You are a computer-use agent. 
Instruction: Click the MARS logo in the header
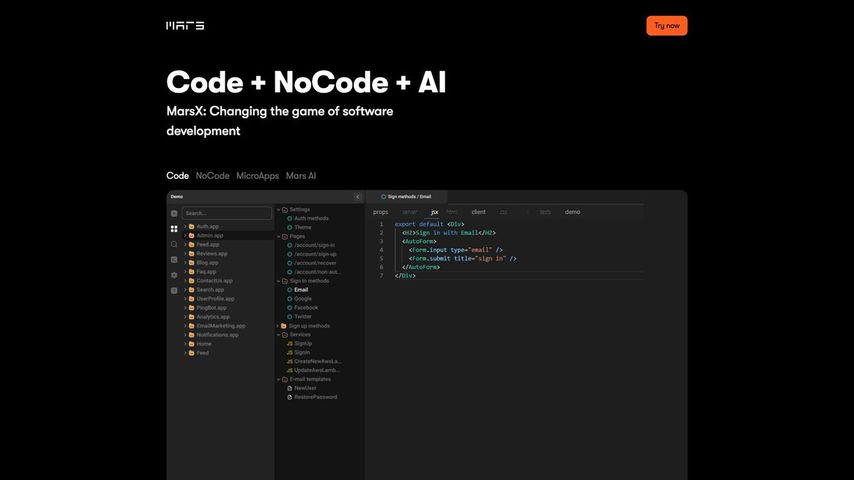pos(185,26)
